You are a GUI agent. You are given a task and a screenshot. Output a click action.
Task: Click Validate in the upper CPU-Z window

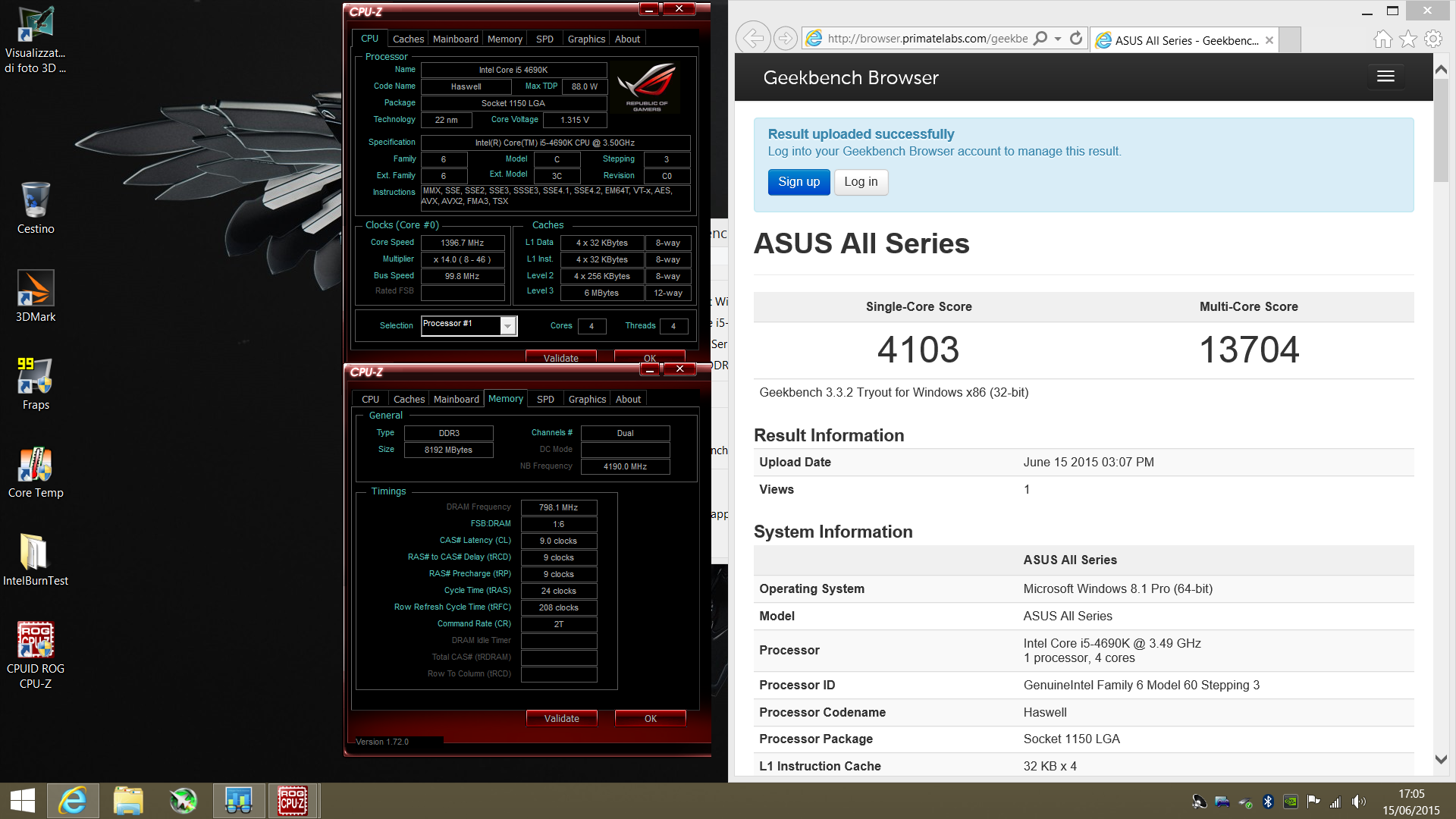[x=560, y=357]
